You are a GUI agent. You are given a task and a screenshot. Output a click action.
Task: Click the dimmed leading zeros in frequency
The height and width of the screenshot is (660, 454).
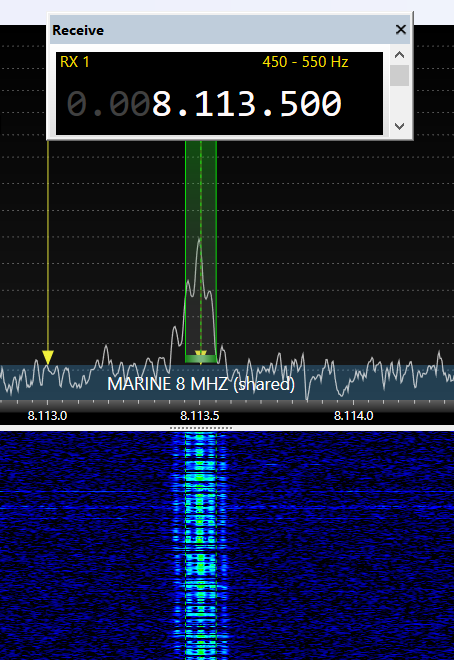click(x=108, y=104)
